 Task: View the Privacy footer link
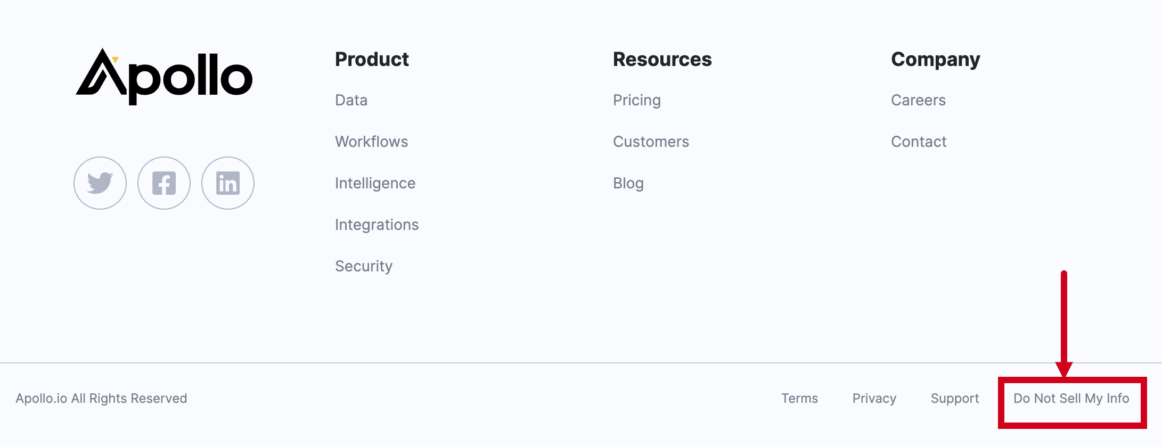(x=874, y=398)
